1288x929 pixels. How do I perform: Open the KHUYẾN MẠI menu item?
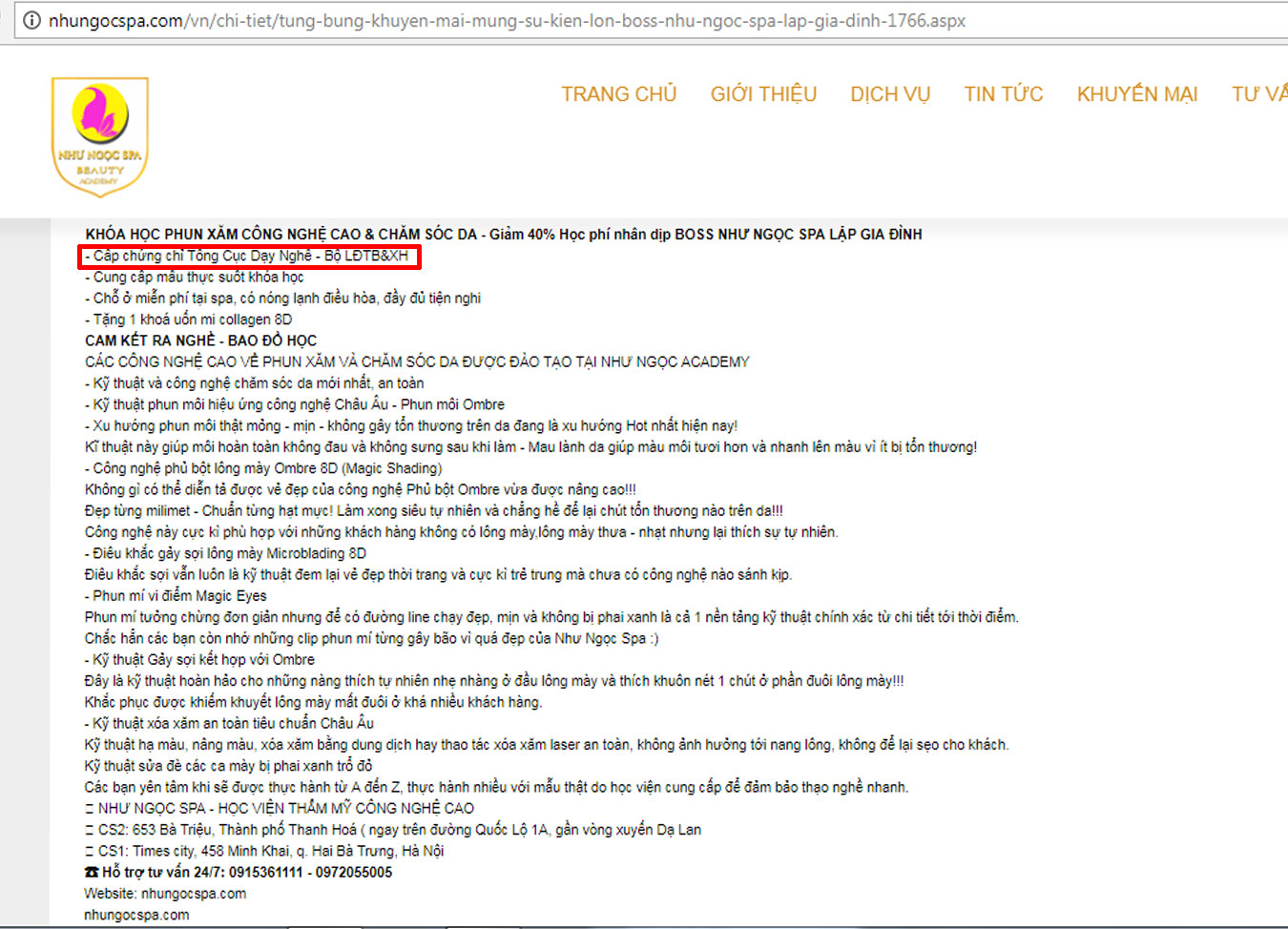(x=1136, y=94)
